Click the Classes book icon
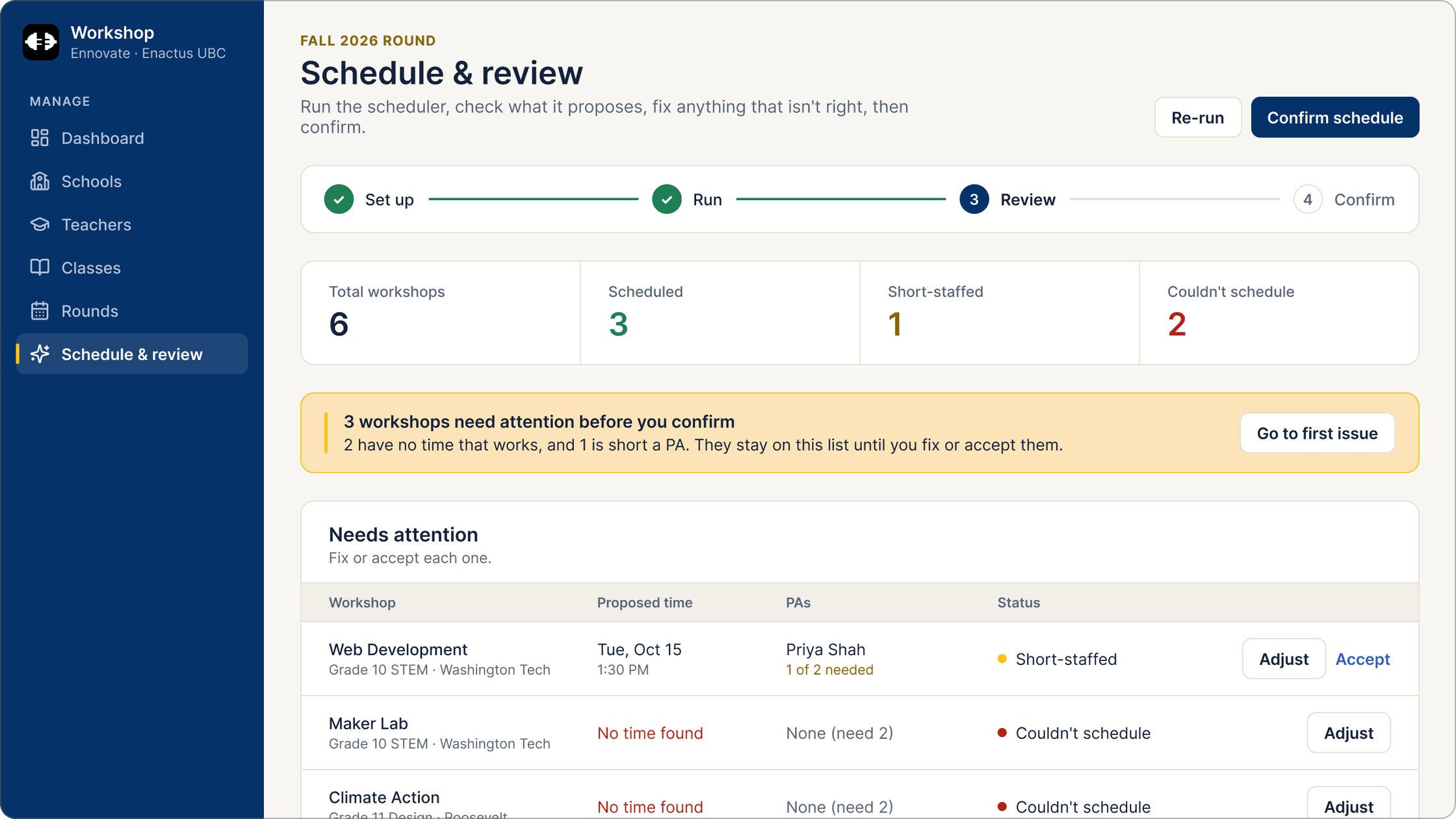Screen dimensions: 1456x819 (x=40, y=268)
